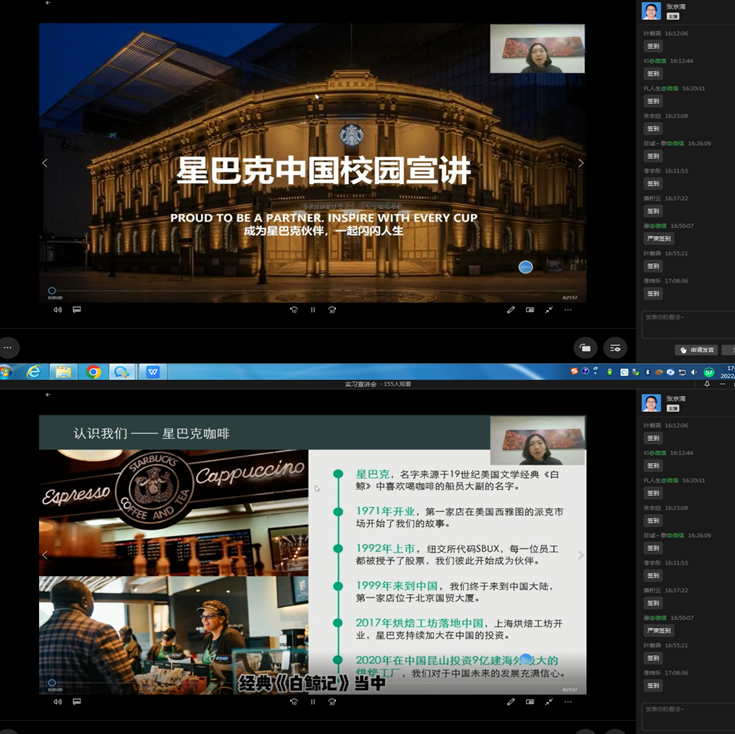The height and width of the screenshot is (734, 735).
Task: Mute the audio in the lower player
Action: tap(58, 702)
